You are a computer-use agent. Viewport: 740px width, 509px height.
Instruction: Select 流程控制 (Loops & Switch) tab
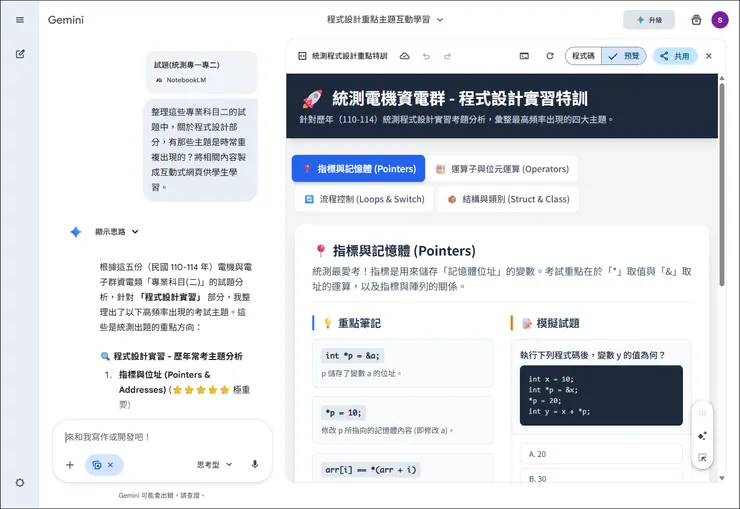(364, 199)
